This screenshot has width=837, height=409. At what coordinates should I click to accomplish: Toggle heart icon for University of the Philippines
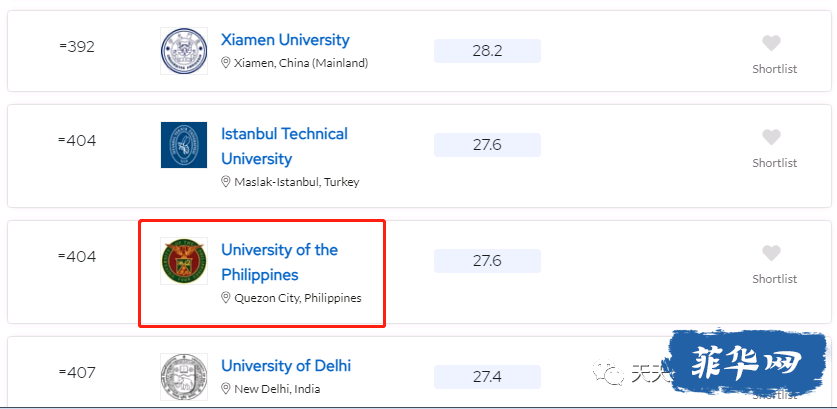771,253
